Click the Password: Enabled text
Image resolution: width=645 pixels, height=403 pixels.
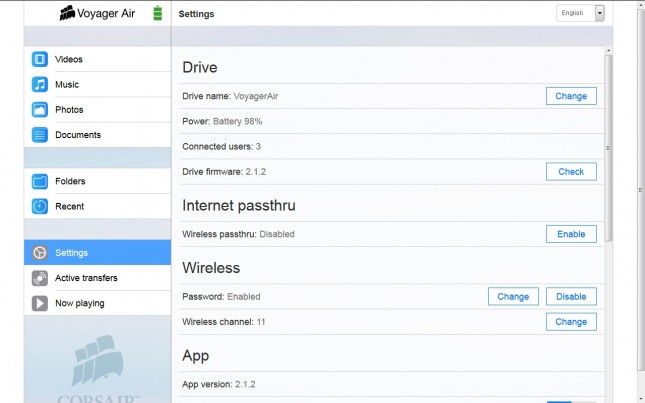coord(221,296)
